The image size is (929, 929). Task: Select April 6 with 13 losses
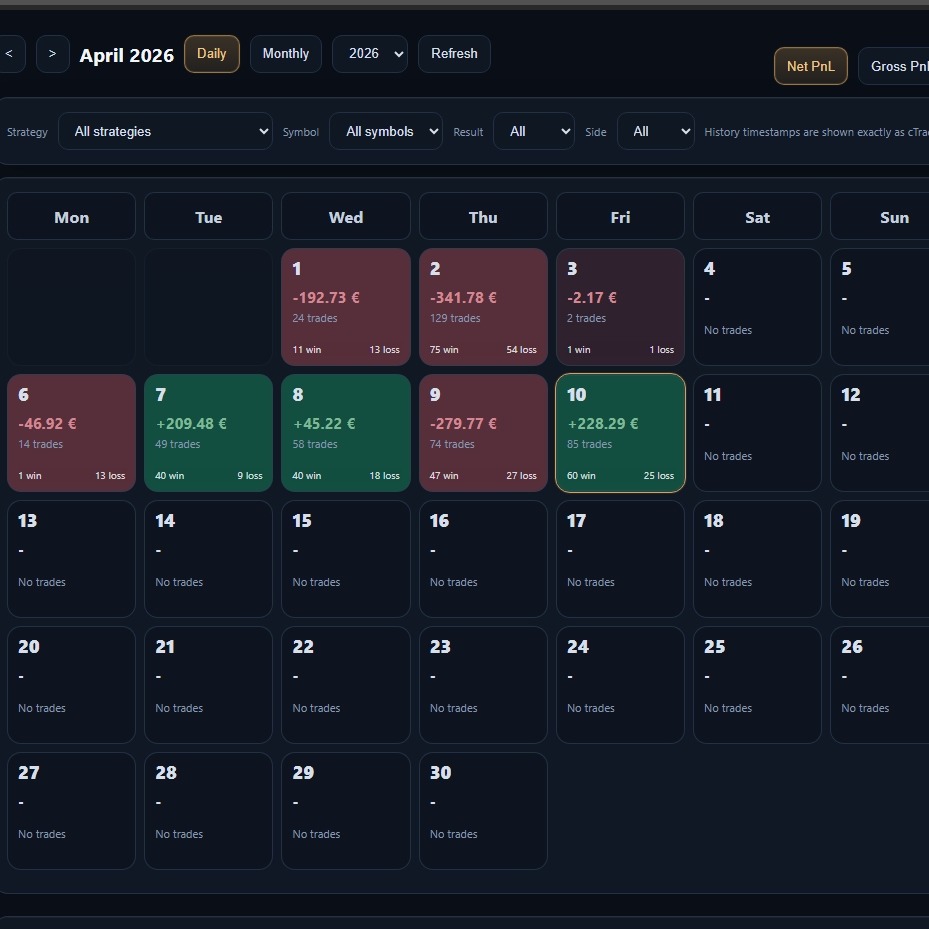coord(71,433)
